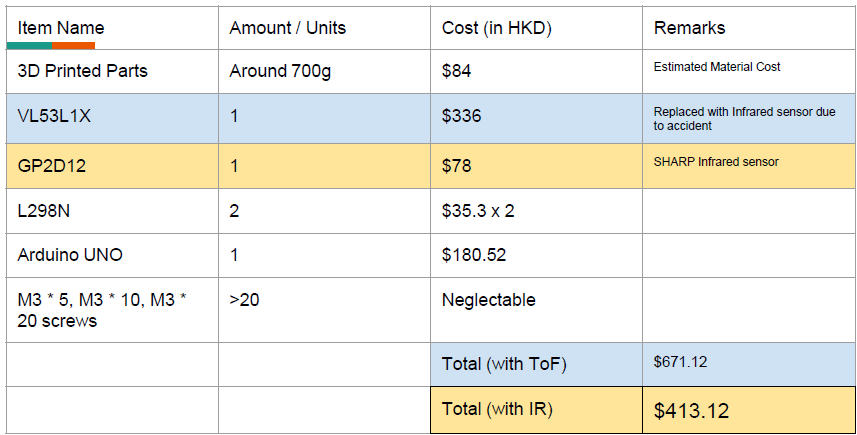Click the teal underline segment under Item Name
Viewport: 857px width, 435px height.
coord(30,46)
